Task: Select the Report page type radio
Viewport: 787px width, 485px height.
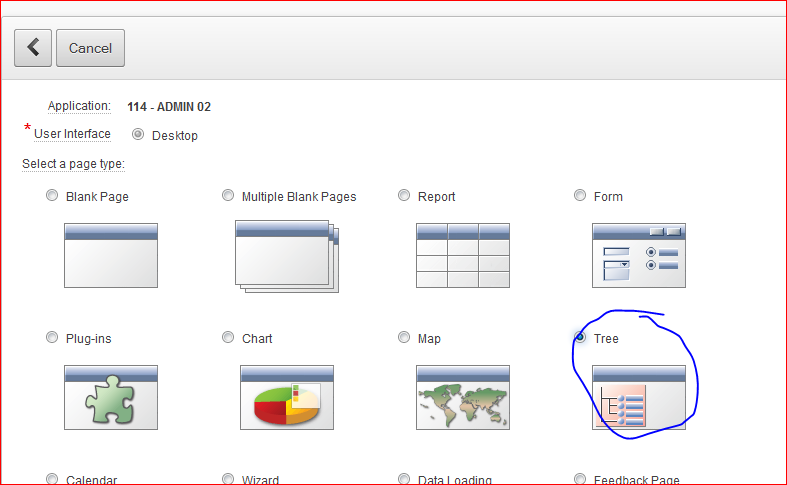Action: tap(404, 195)
